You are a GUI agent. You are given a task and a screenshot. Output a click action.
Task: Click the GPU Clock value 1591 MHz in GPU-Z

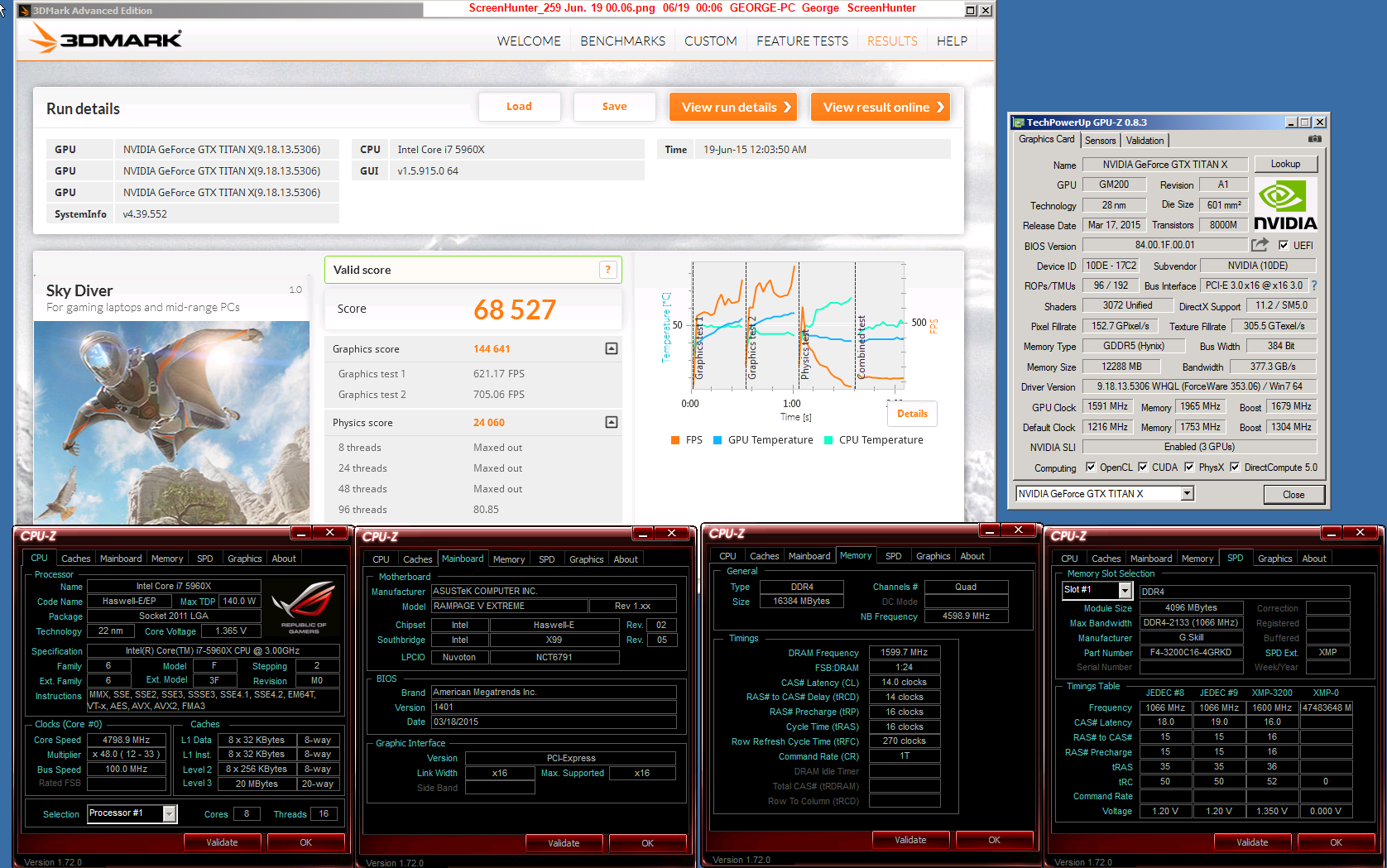pyautogui.click(x=1107, y=406)
